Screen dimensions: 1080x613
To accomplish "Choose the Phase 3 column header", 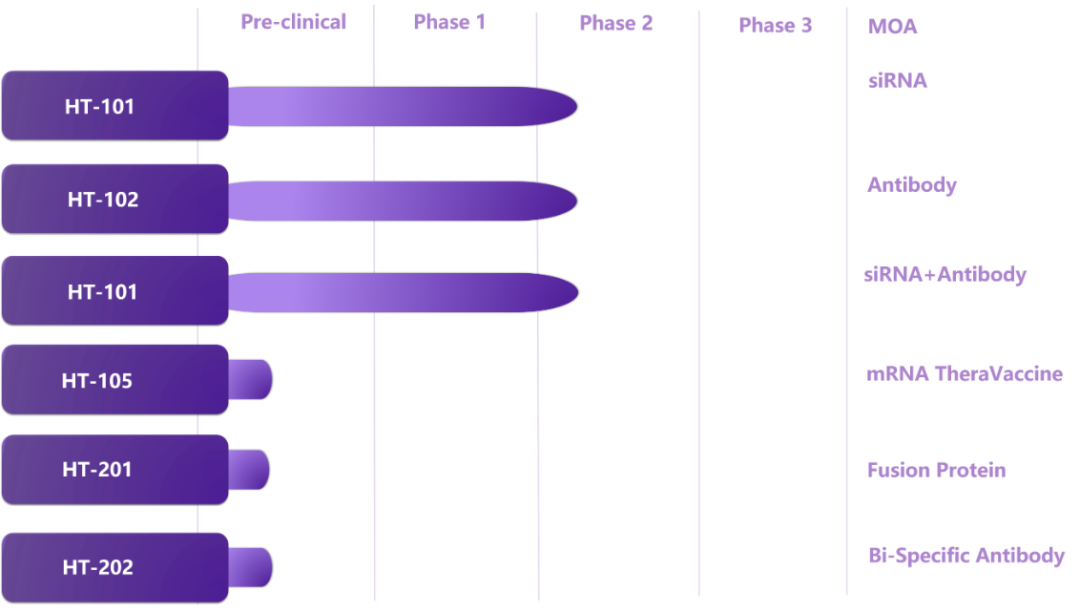I will coord(775,25).
